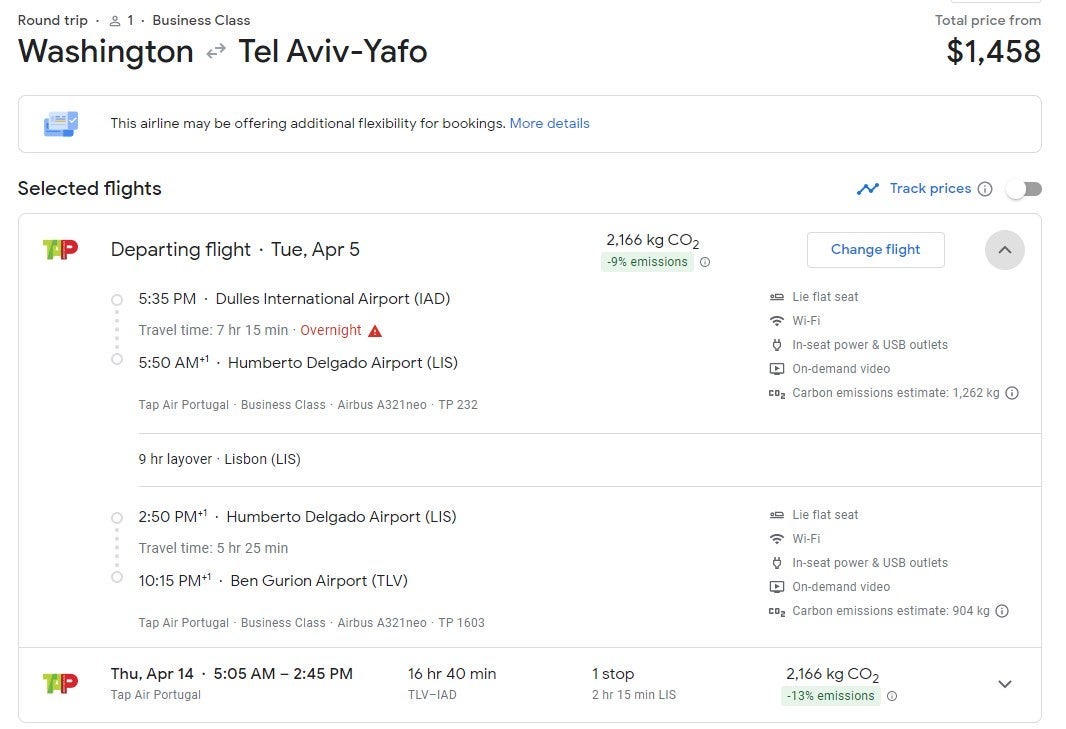Viewport: 1066px width, 729px height.
Task: Click the -9% emissions badge
Action: tap(647, 262)
